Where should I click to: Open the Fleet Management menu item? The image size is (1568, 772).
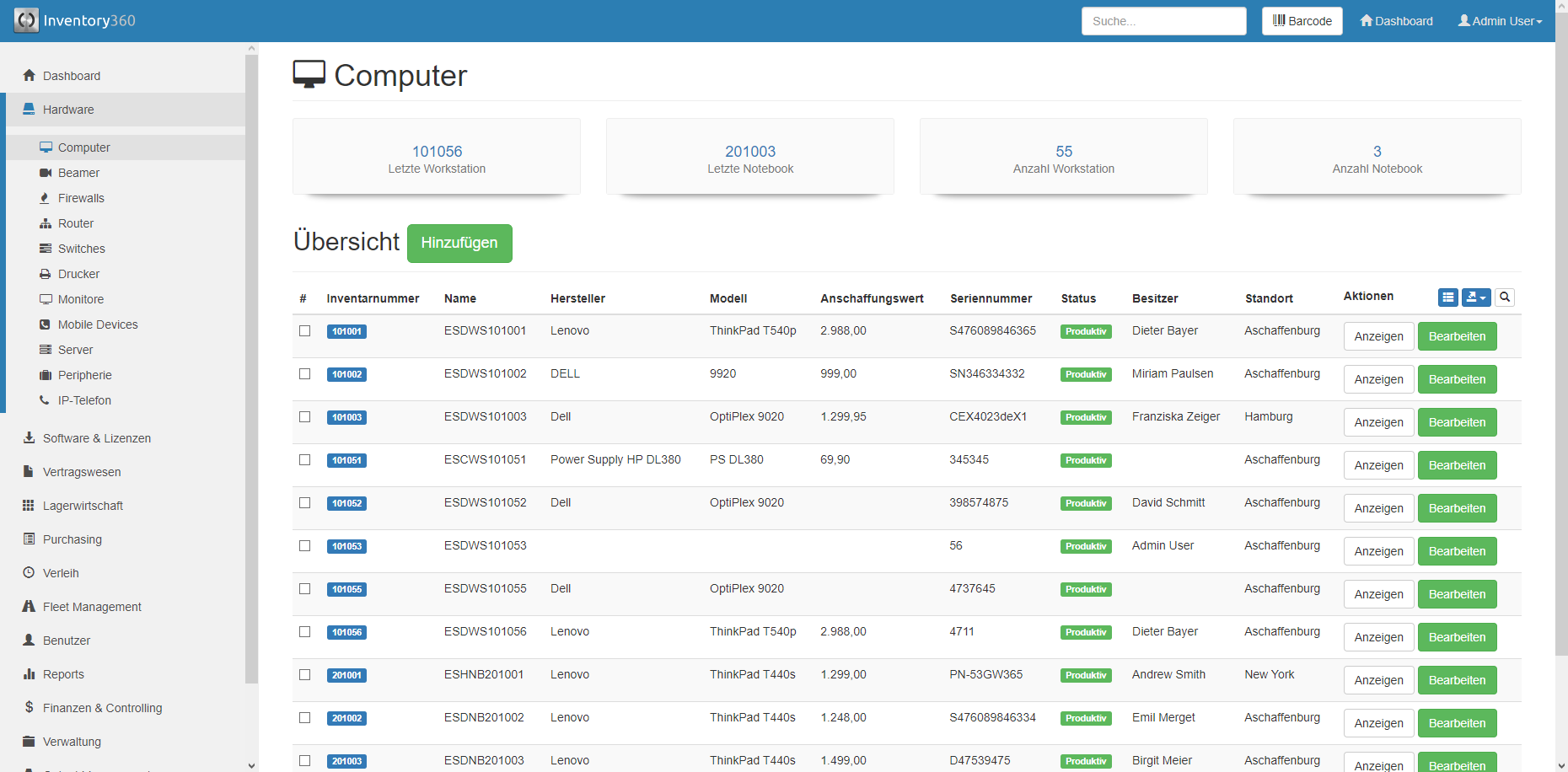(92, 607)
